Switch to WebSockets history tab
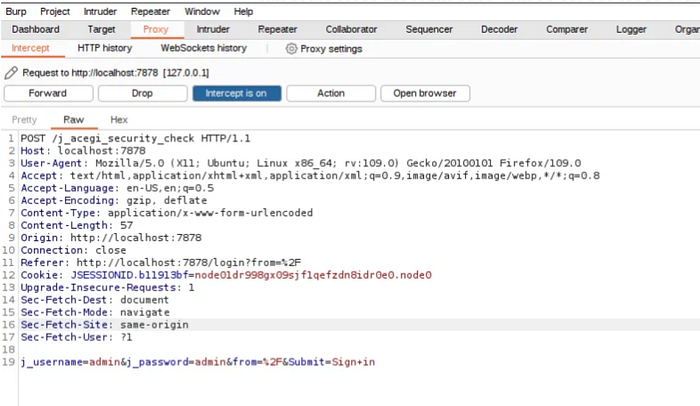Screen dimensions: 700x406 coord(204,48)
